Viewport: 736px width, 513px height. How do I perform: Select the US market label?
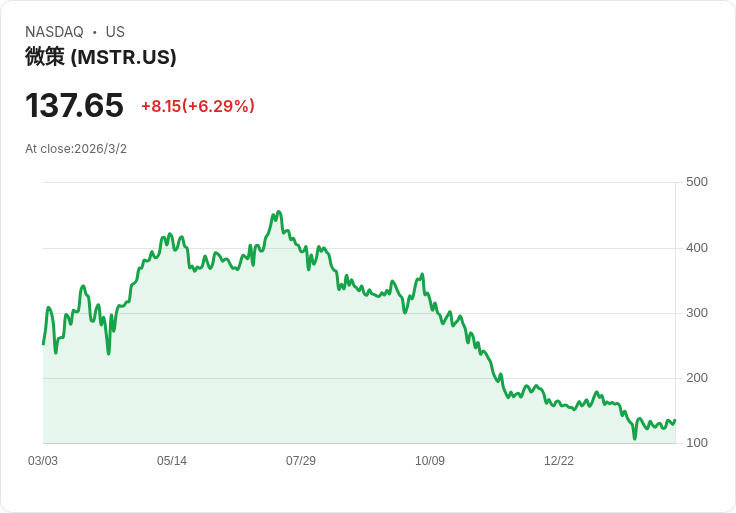click(x=115, y=32)
